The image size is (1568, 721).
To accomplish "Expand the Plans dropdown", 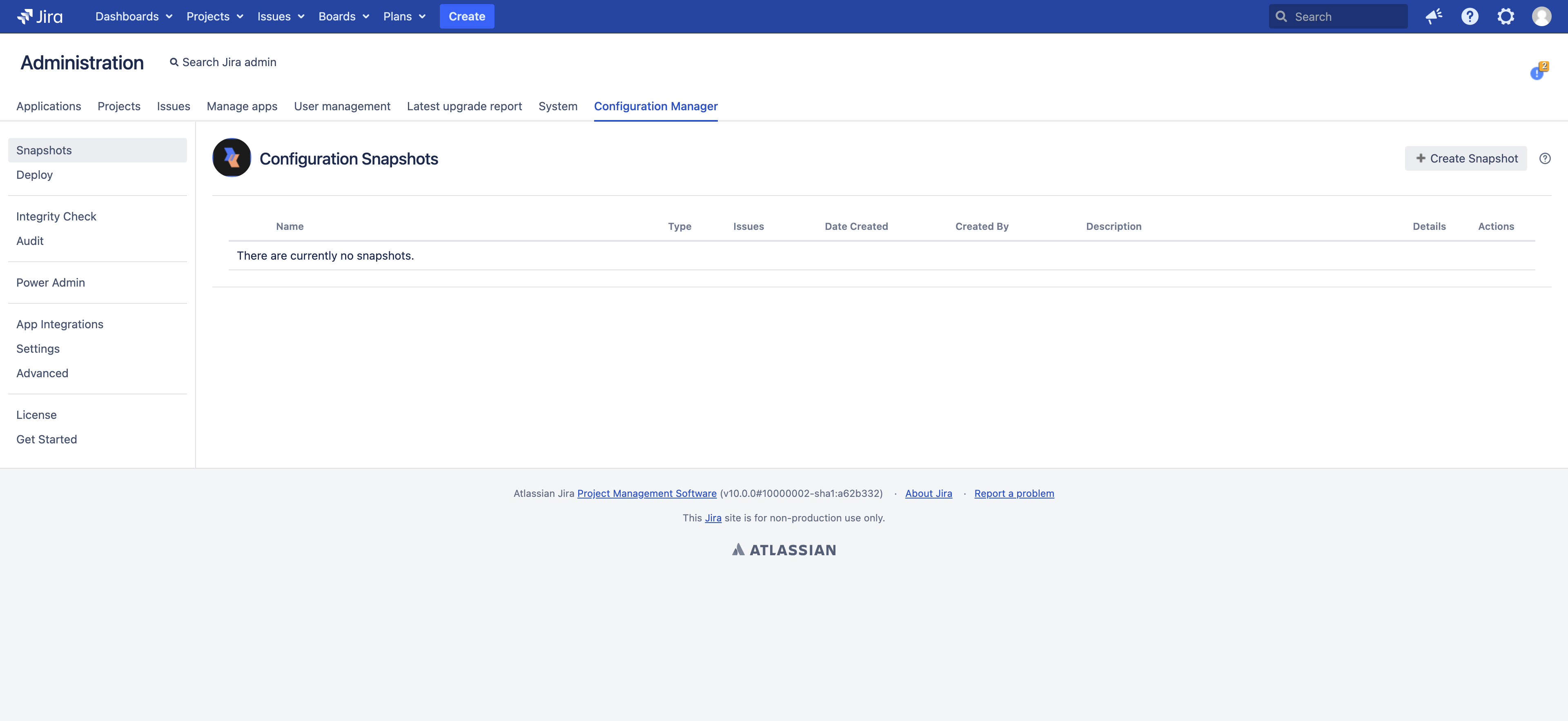I will point(404,16).
